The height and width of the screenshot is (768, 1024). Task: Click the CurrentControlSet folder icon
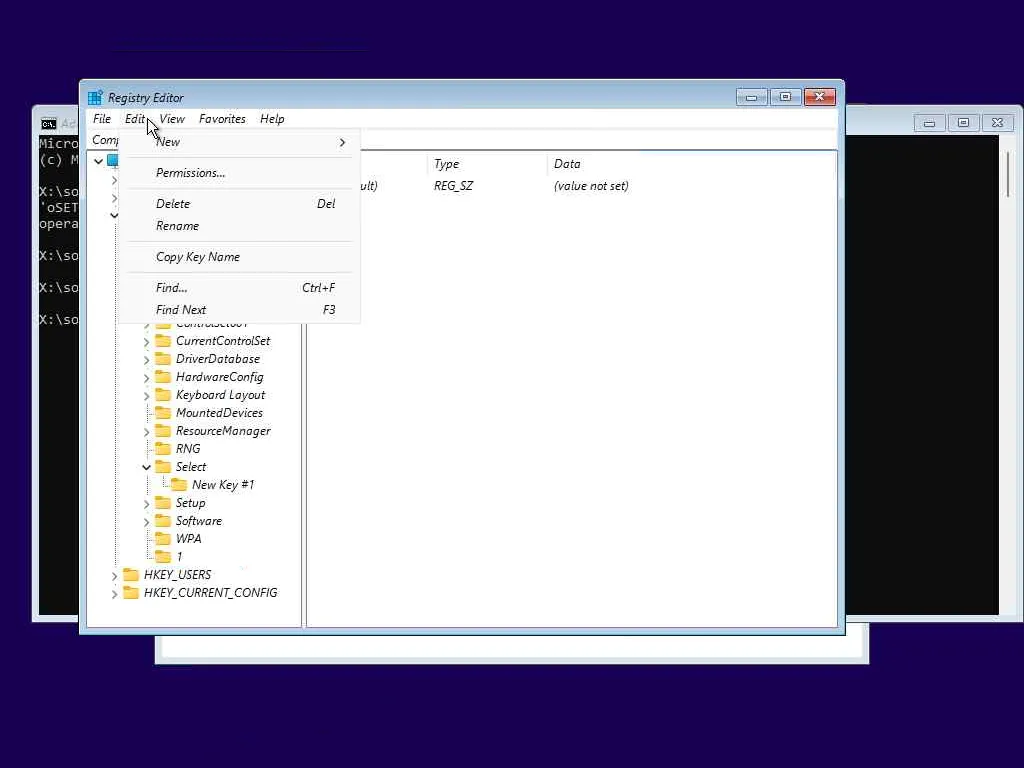[x=163, y=341]
